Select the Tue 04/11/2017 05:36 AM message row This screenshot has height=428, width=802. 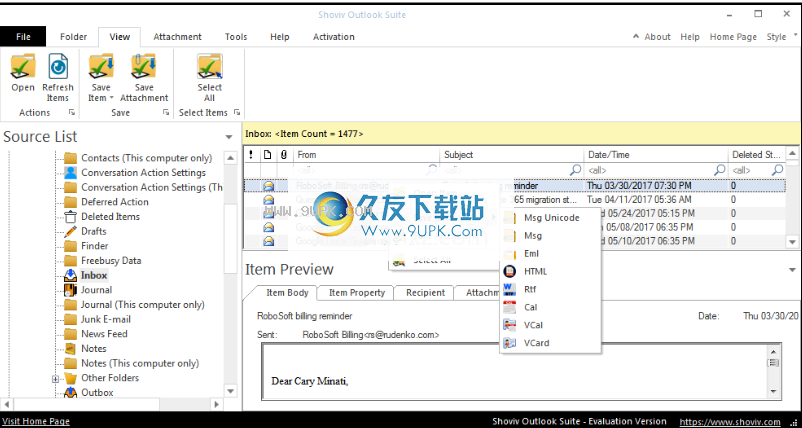514,200
